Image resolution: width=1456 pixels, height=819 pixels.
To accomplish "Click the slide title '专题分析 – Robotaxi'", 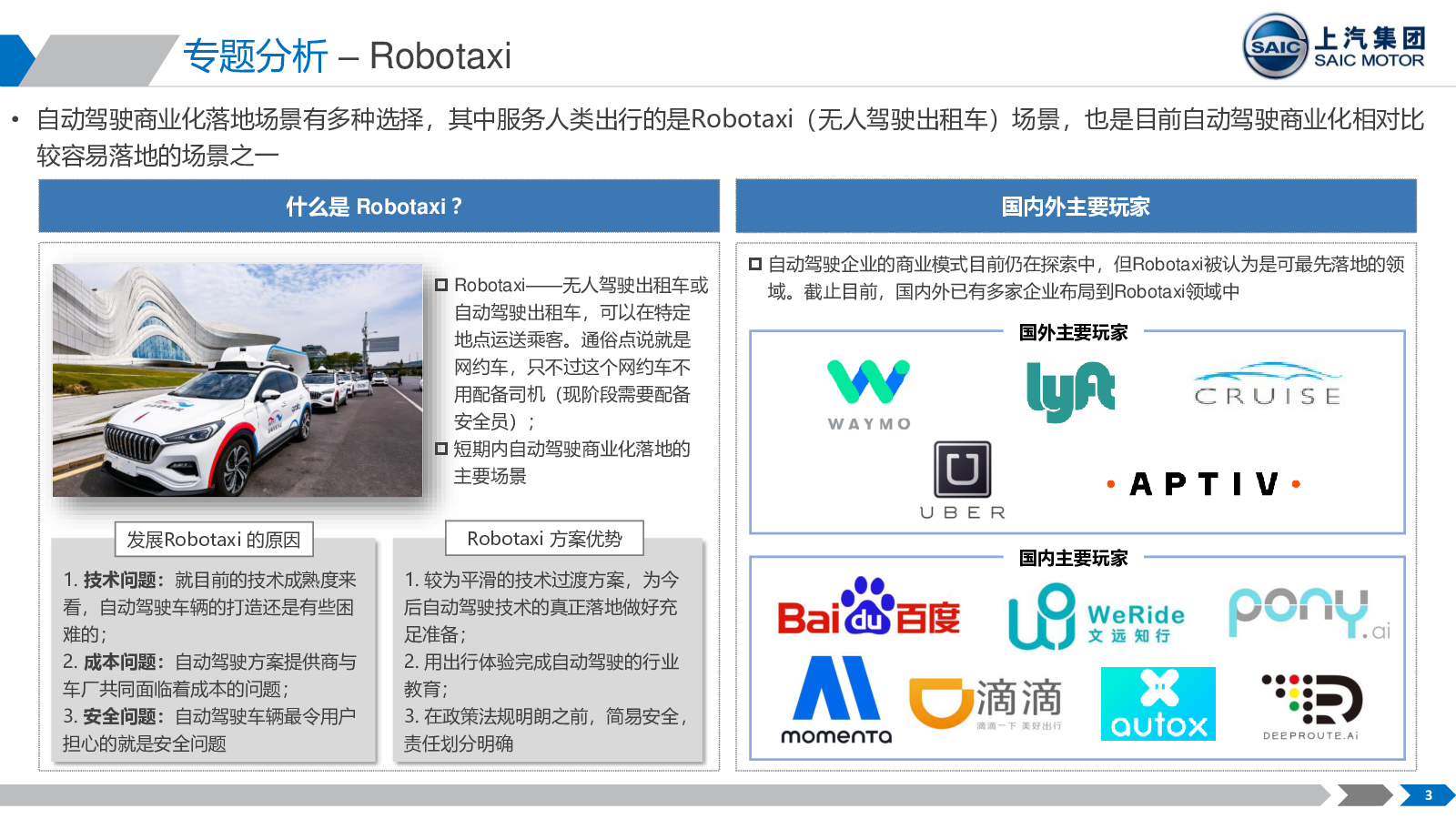I will tap(347, 56).
